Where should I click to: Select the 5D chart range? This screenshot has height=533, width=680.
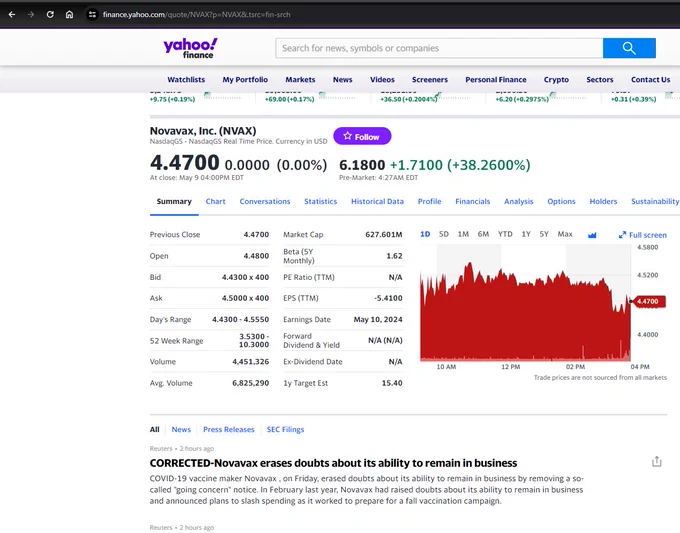(444, 234)
